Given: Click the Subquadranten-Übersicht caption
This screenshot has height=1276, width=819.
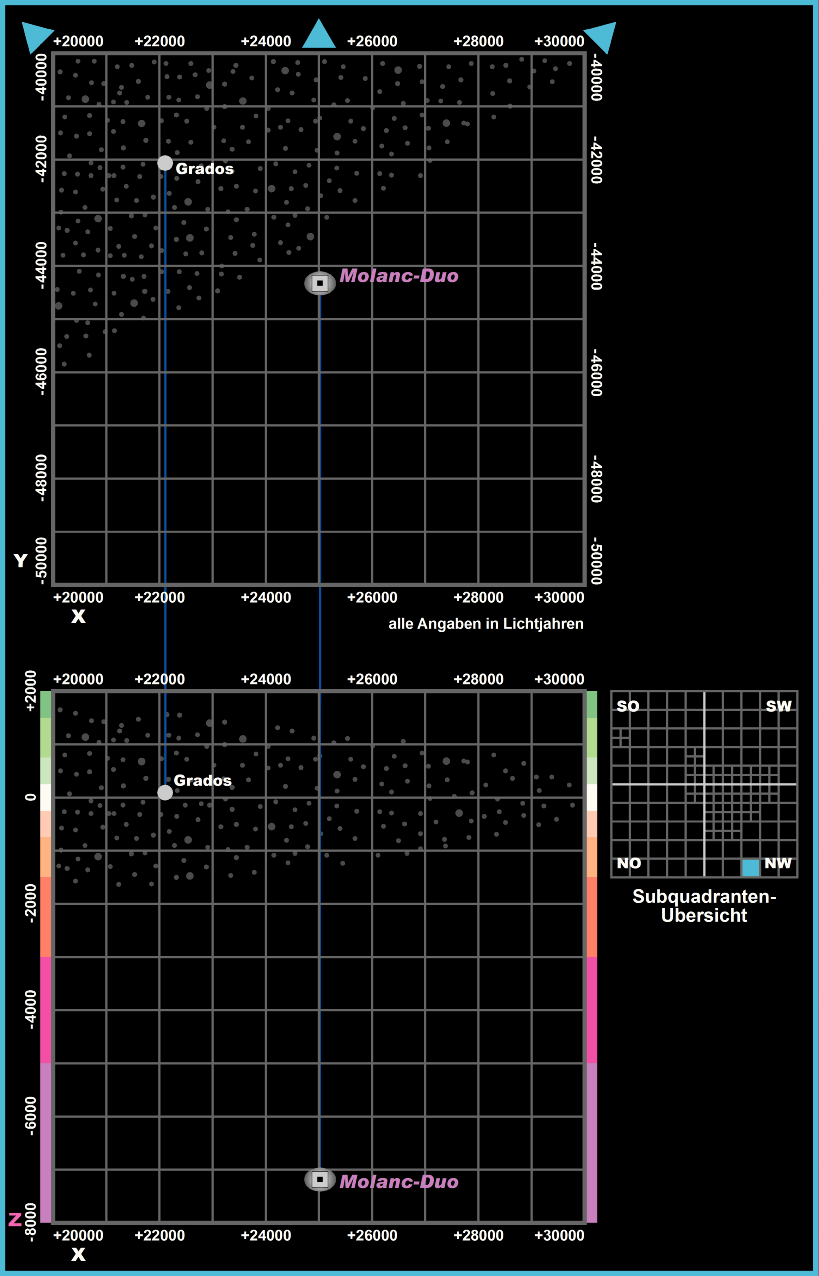Looking at the screenshot, I should (704, 906).
